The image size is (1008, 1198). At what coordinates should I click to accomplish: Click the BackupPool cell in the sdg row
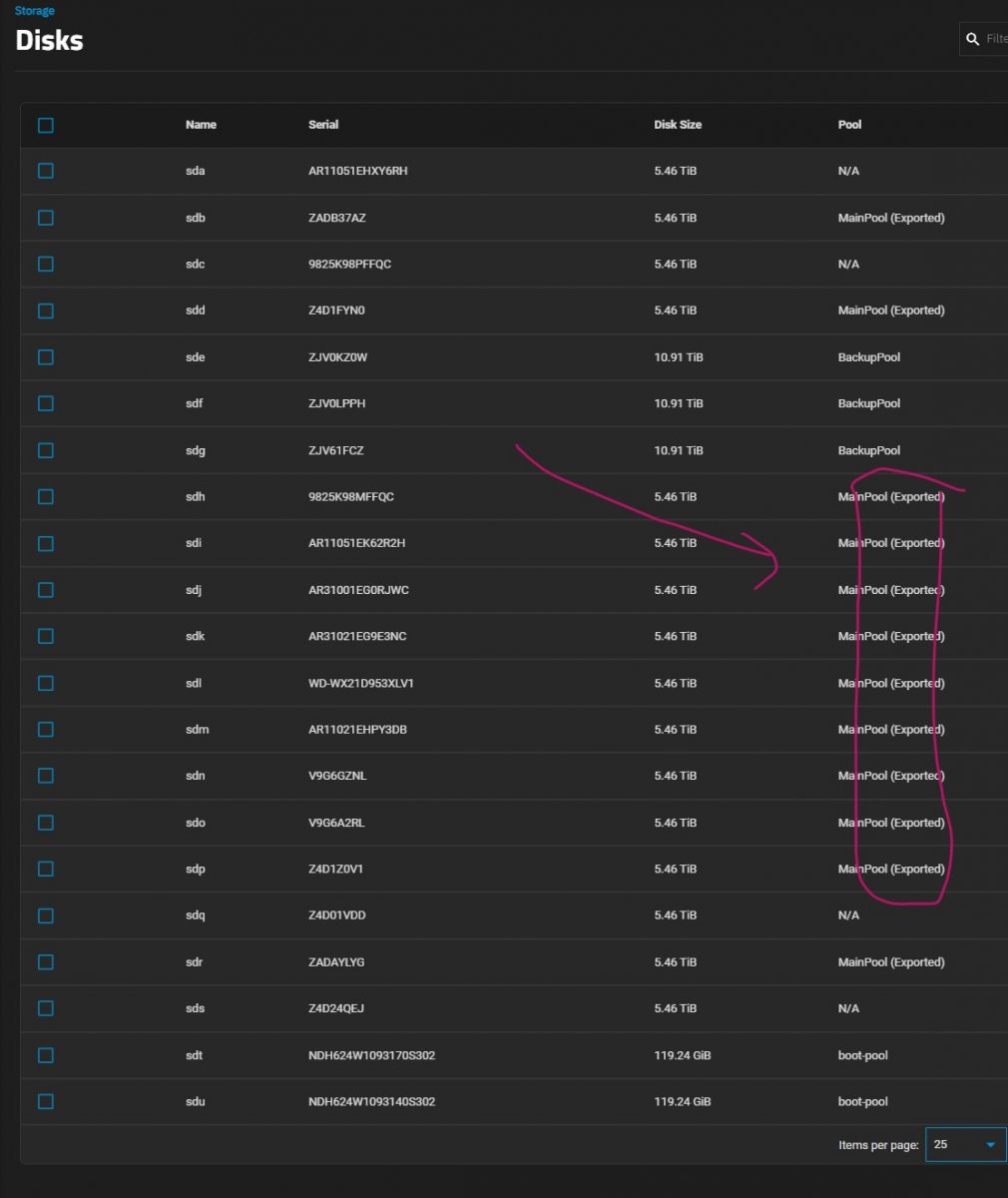[869, 450]
